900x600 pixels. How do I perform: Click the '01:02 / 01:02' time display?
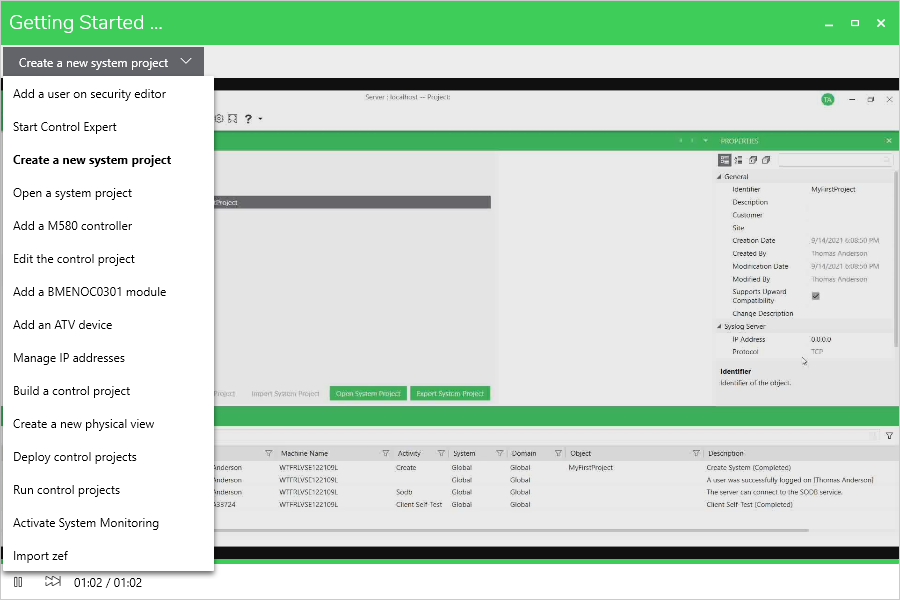[x=108, y=583]
